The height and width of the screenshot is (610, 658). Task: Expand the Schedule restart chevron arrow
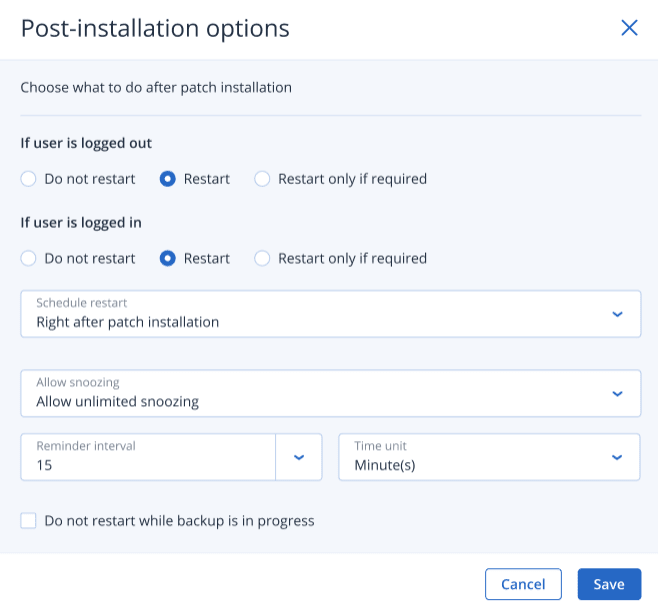[617, 314]
